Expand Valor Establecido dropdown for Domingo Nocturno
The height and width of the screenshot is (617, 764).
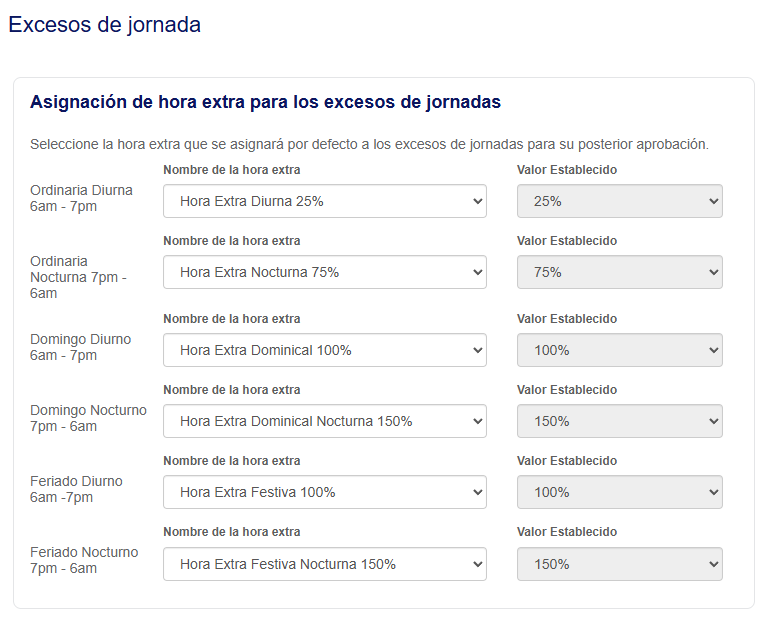619,421
